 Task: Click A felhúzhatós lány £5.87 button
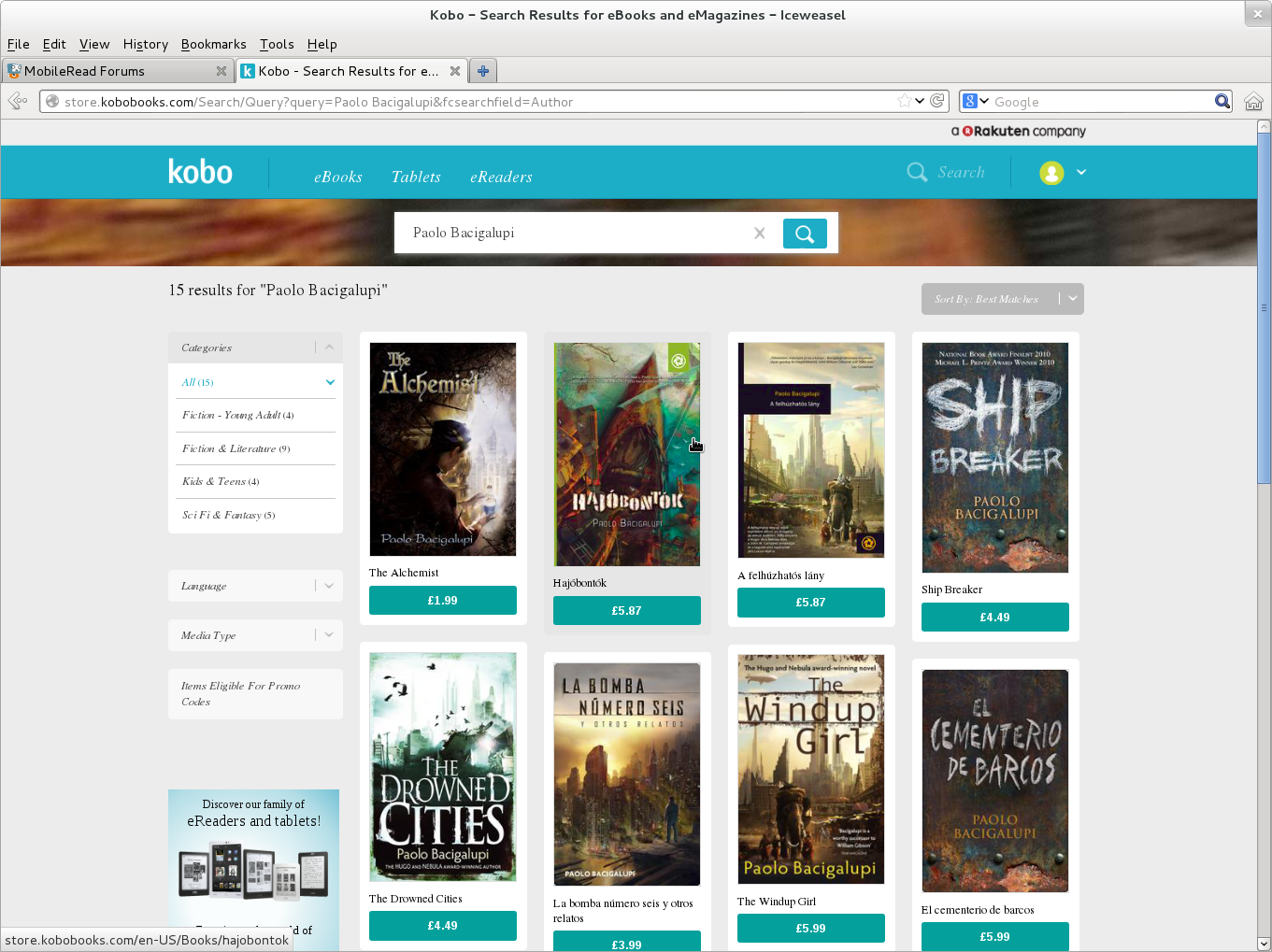811,603
